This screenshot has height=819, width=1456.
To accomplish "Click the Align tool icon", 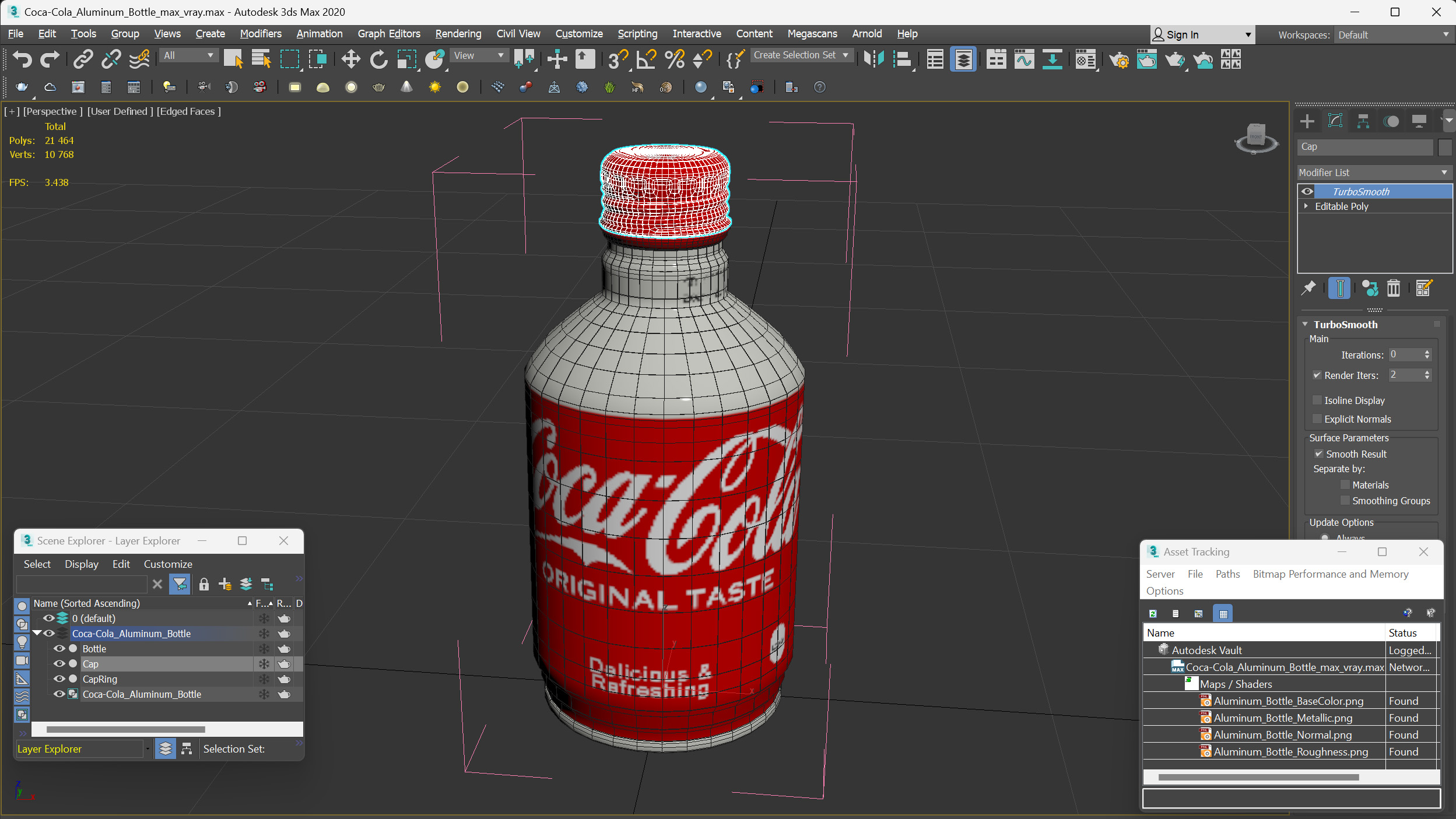I will 901,59.
